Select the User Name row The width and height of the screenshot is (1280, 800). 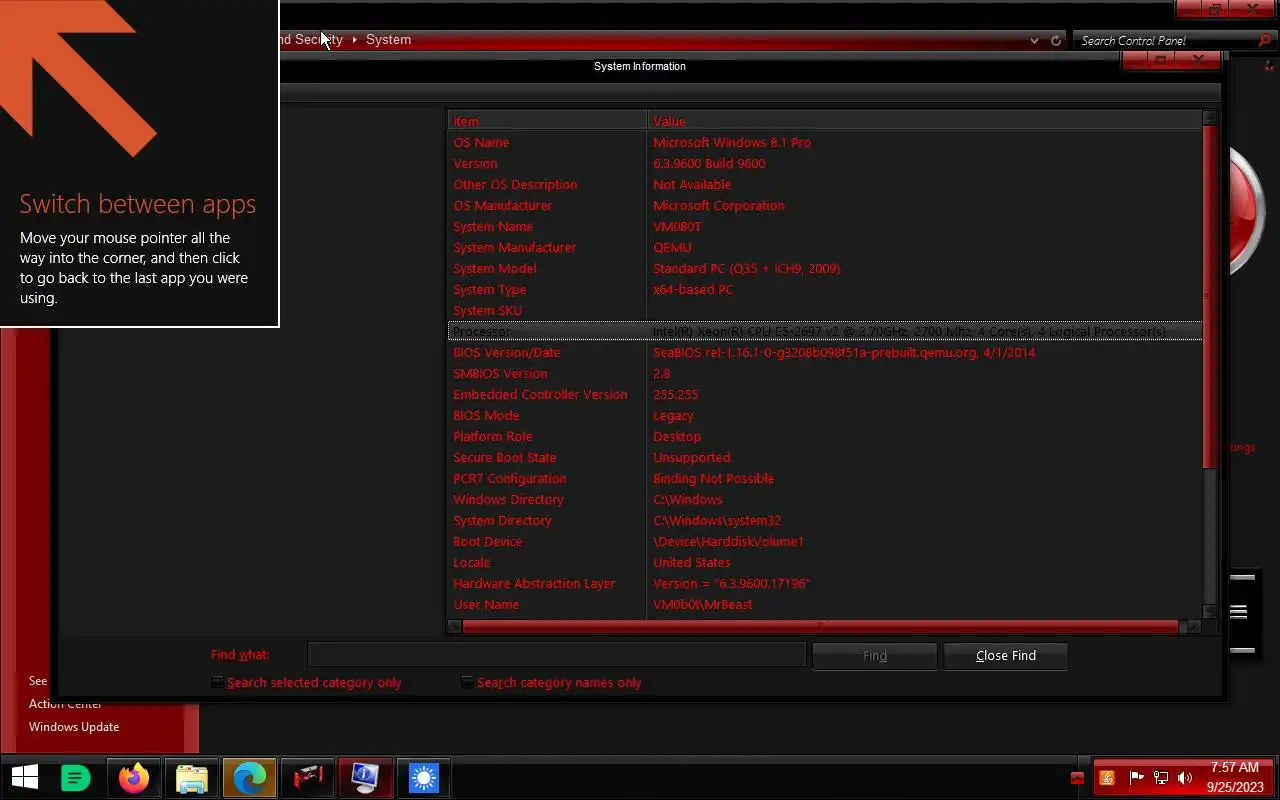[x=825, y=604]
